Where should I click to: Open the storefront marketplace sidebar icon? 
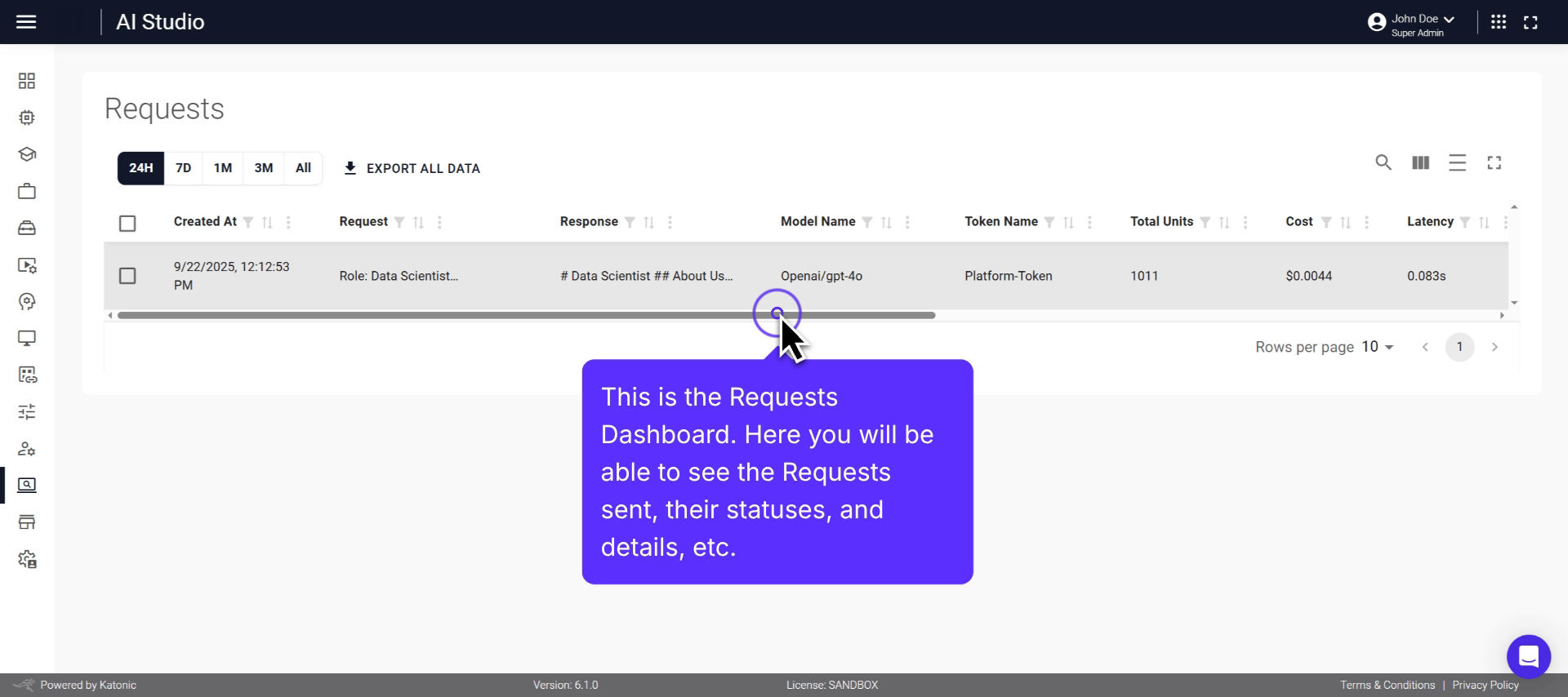click(27, 522)
